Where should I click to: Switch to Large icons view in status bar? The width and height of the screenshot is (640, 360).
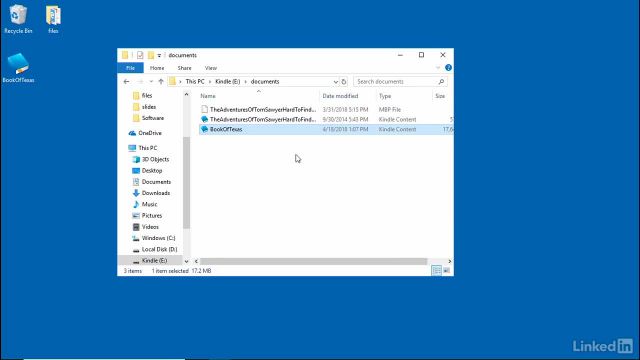pyautogui.click(x=447, y=271)
